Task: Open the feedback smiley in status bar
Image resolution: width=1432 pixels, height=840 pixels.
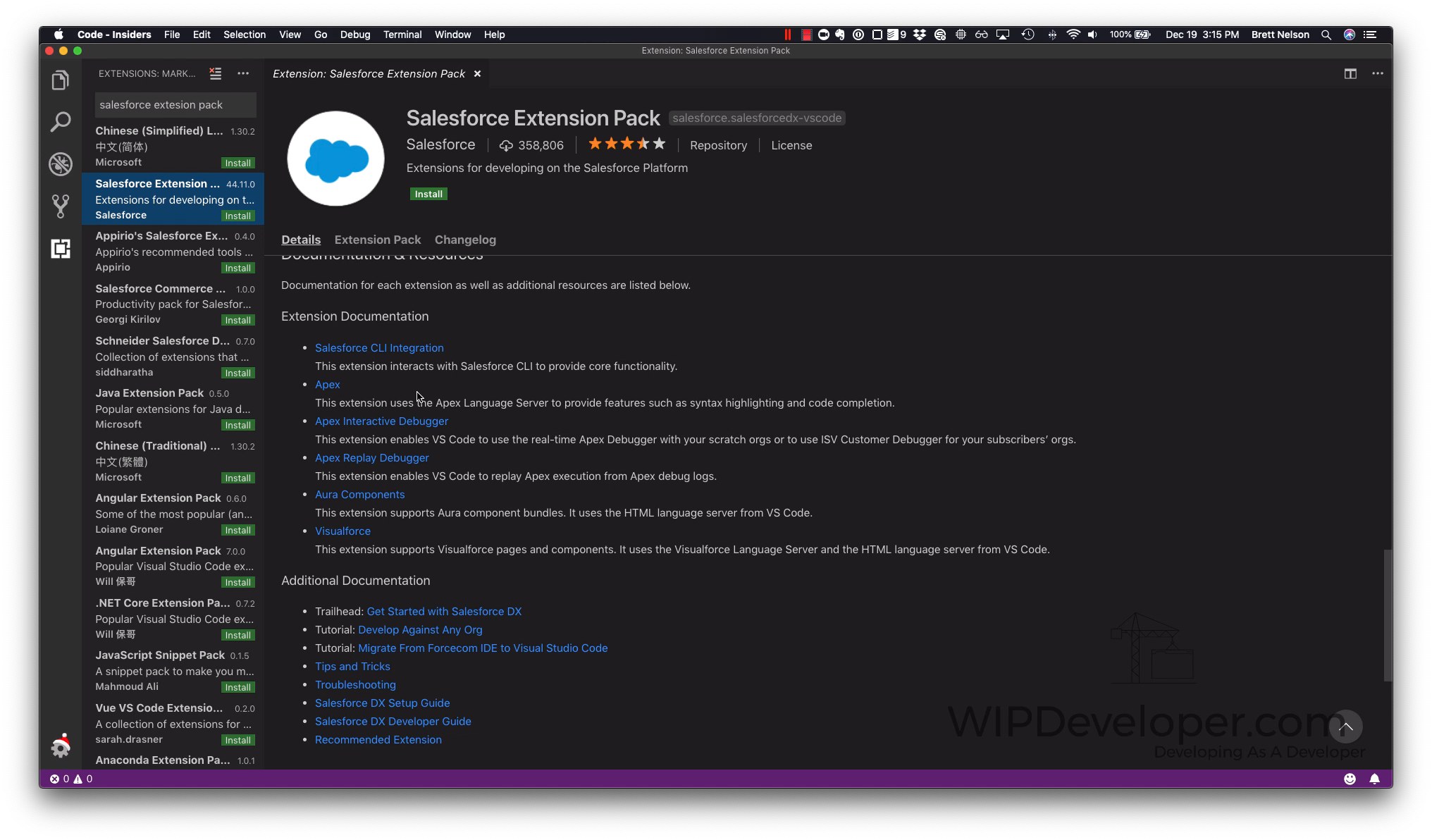Action: point(1350,779)
